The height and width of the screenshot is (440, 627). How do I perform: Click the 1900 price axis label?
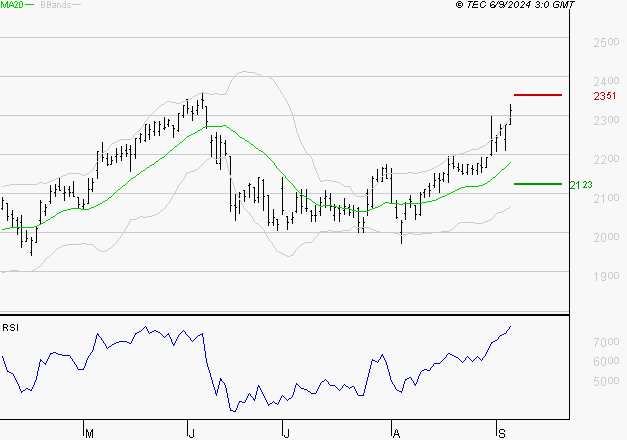(606, 276)
